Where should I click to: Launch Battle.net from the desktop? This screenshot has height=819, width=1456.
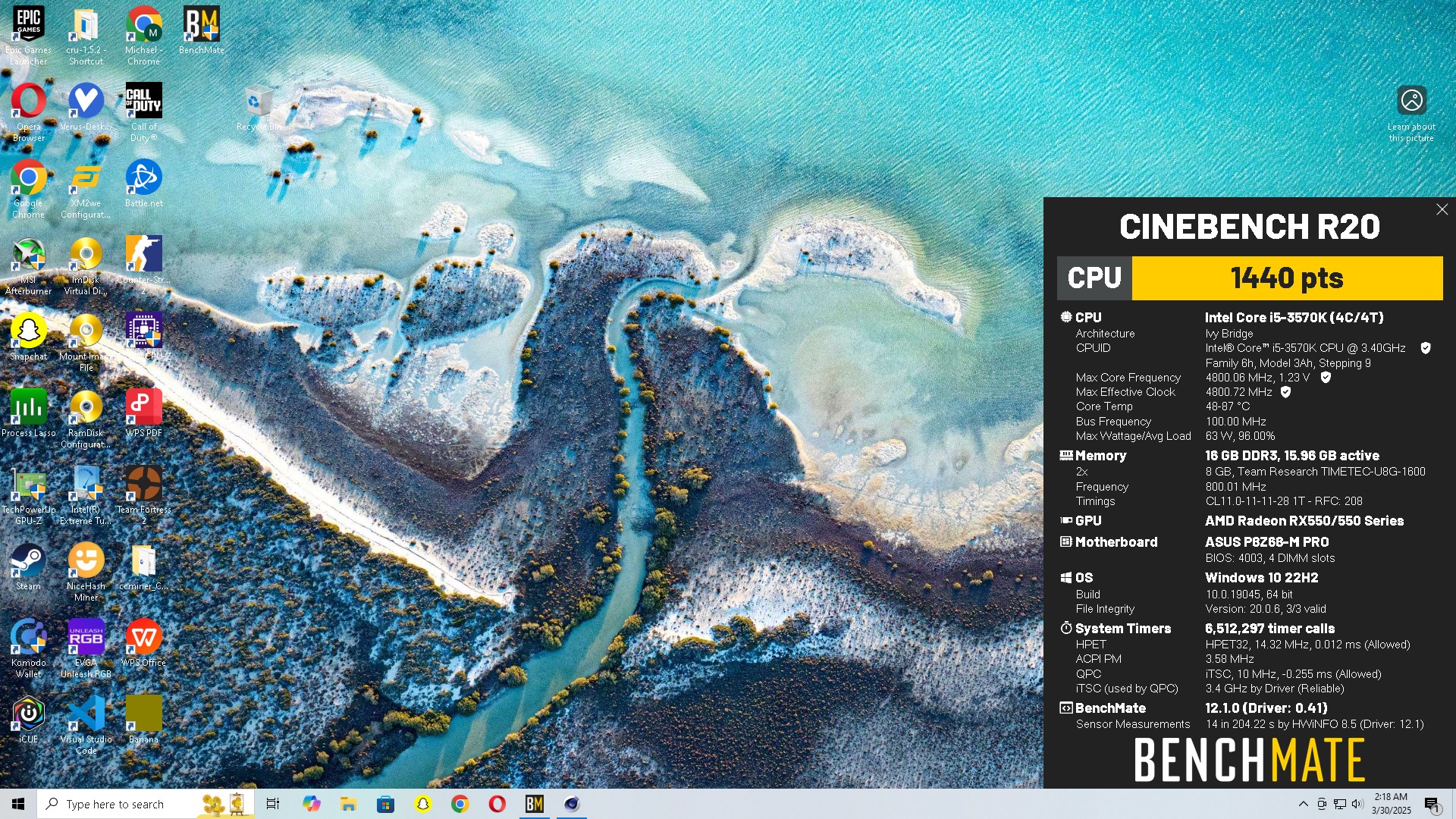coord(143,184)
